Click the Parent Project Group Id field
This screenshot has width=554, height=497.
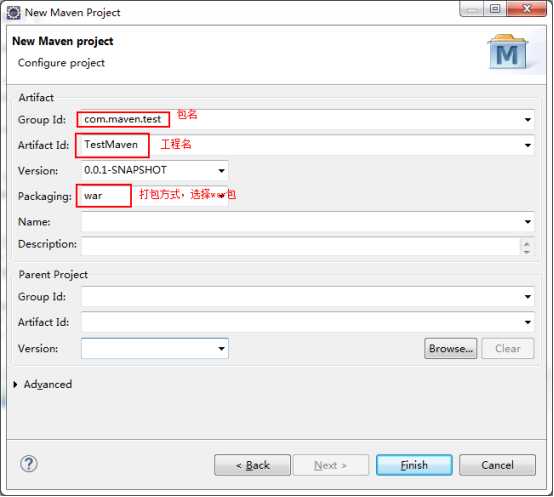[x=307, y=297]
